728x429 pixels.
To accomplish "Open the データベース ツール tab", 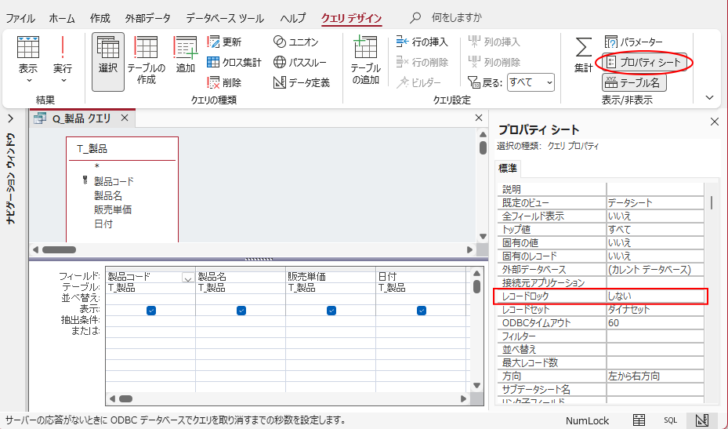I will (225, 19).
